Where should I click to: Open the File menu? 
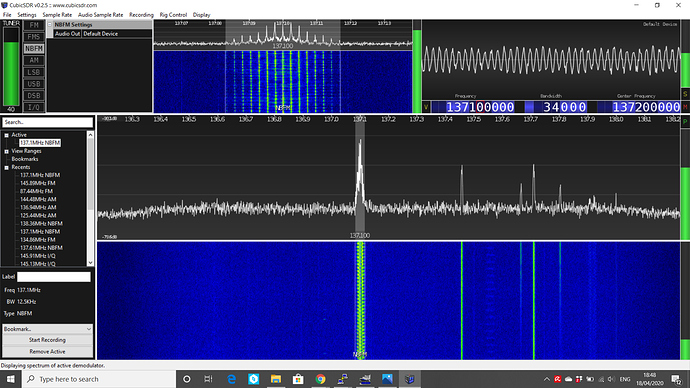tap(7, 15)
